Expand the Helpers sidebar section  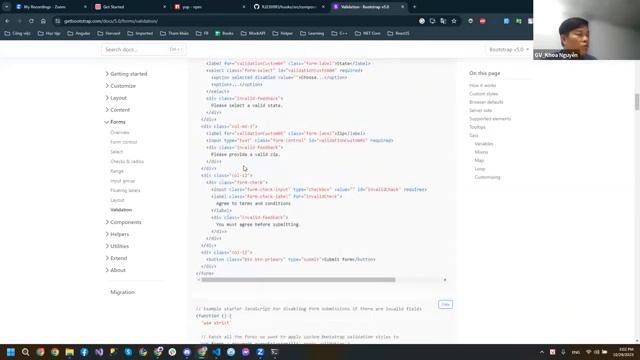[117, 234]
